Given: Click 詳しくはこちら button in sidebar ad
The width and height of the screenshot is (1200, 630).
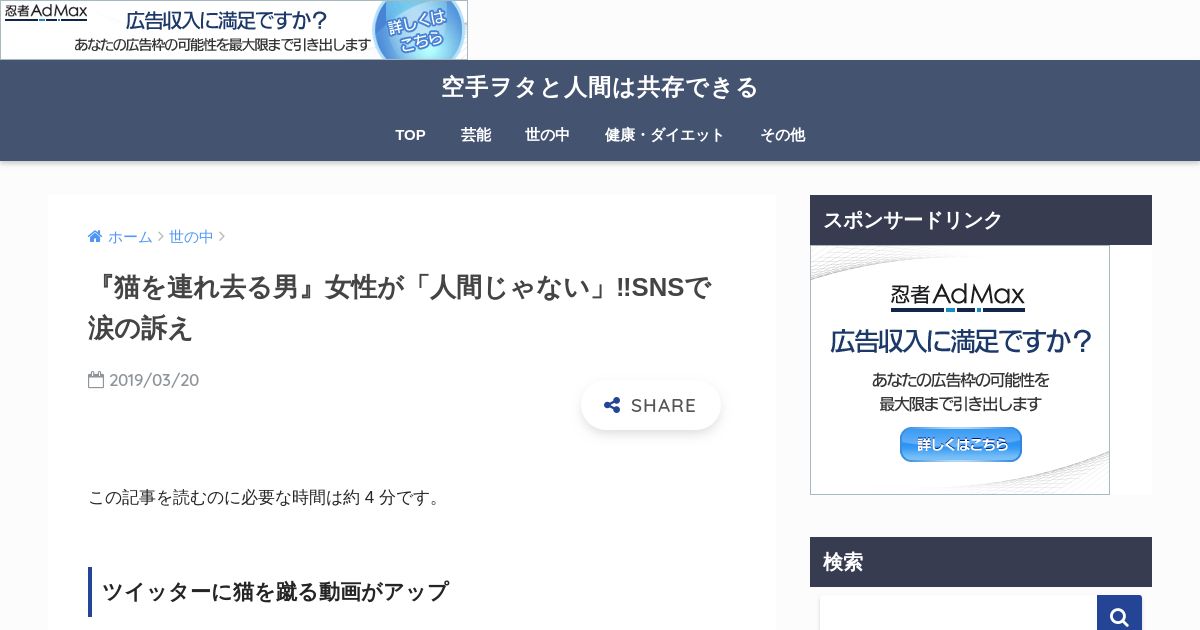Looking at the screenshot, I should coord(961,444).
